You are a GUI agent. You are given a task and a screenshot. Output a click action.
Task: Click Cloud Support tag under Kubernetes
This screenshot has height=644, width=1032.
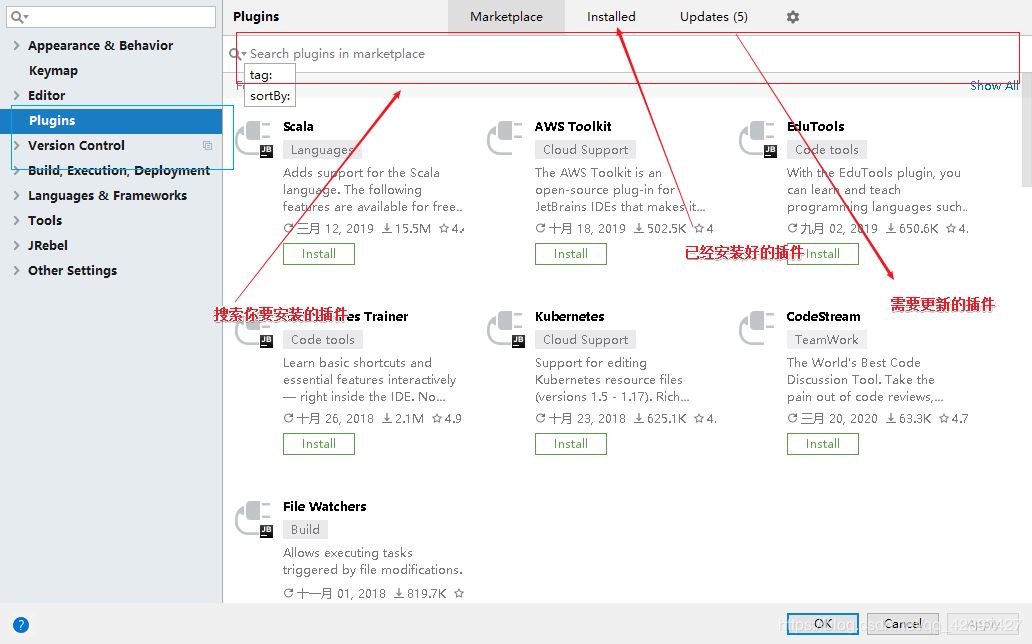click(x=585, y=340)
